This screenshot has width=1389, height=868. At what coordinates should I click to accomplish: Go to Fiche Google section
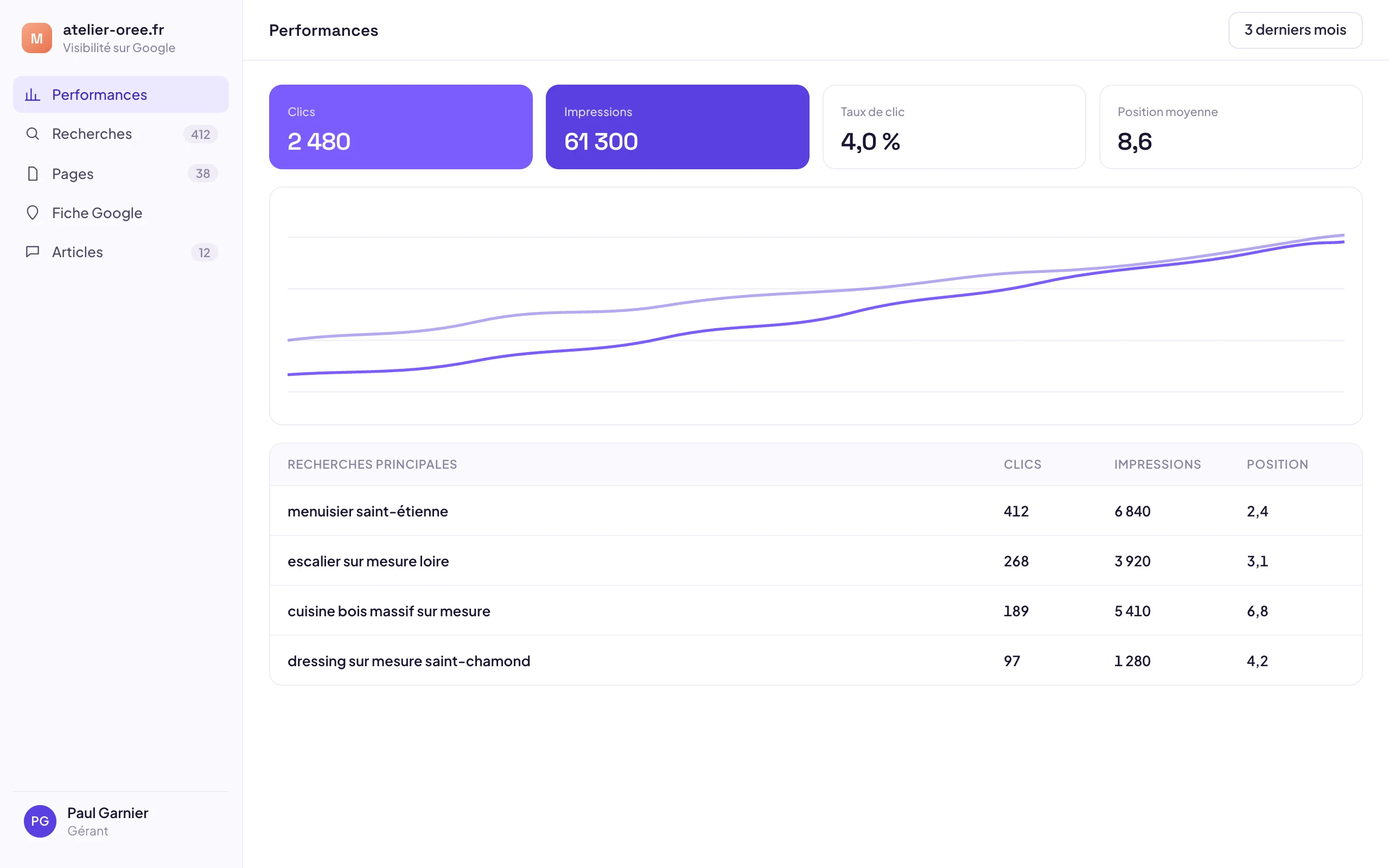(x=121, y=213)
